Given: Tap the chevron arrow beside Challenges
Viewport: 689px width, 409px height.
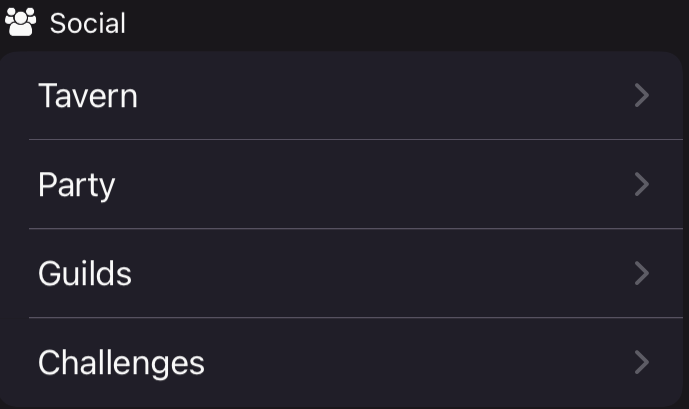Looking at the screenshot, I should [642, 362].
